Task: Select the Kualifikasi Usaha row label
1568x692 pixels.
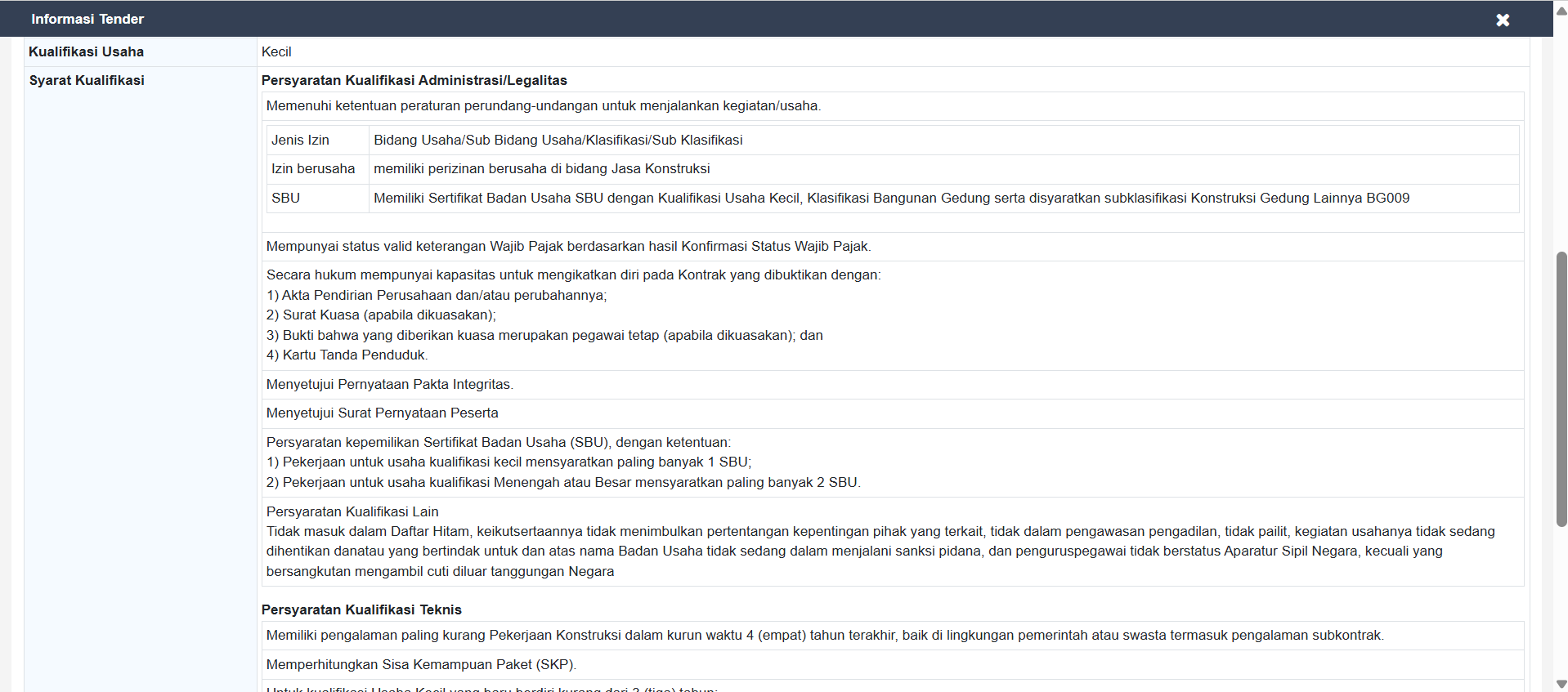Action: (x=86, y=51)
